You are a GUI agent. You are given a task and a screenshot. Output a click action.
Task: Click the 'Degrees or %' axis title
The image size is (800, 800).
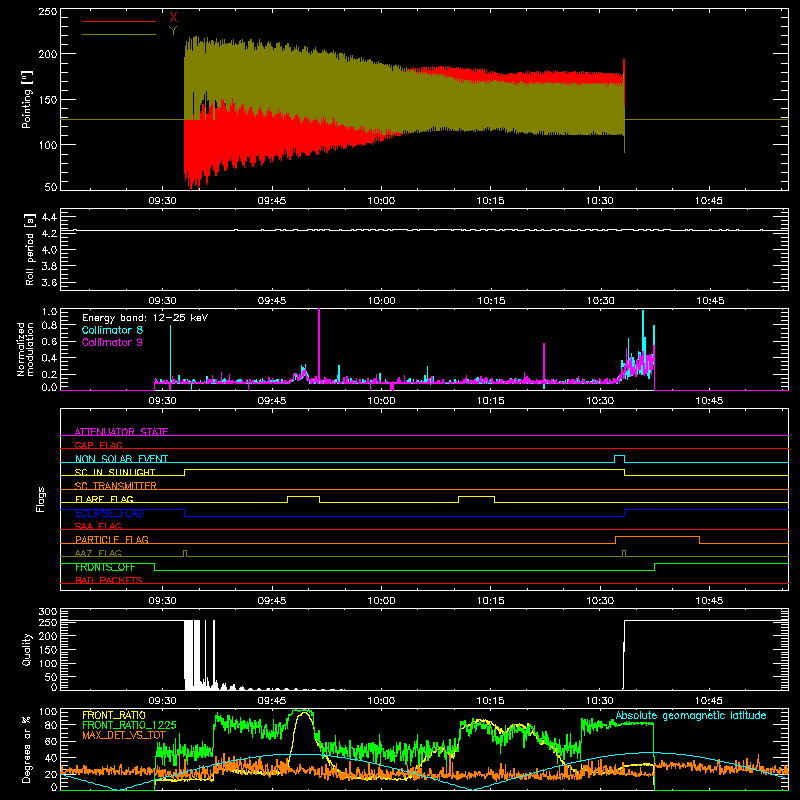pyautogui.click(x=27, y=749)
